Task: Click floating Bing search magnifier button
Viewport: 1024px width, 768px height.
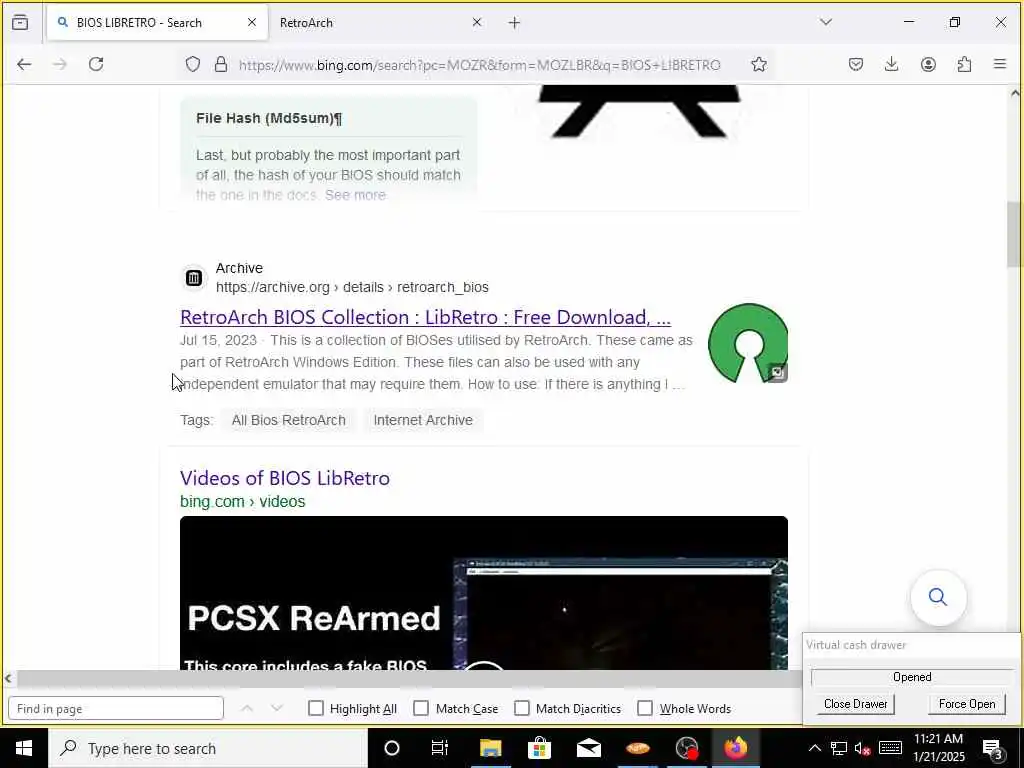Action: click(x=938, y=597)
